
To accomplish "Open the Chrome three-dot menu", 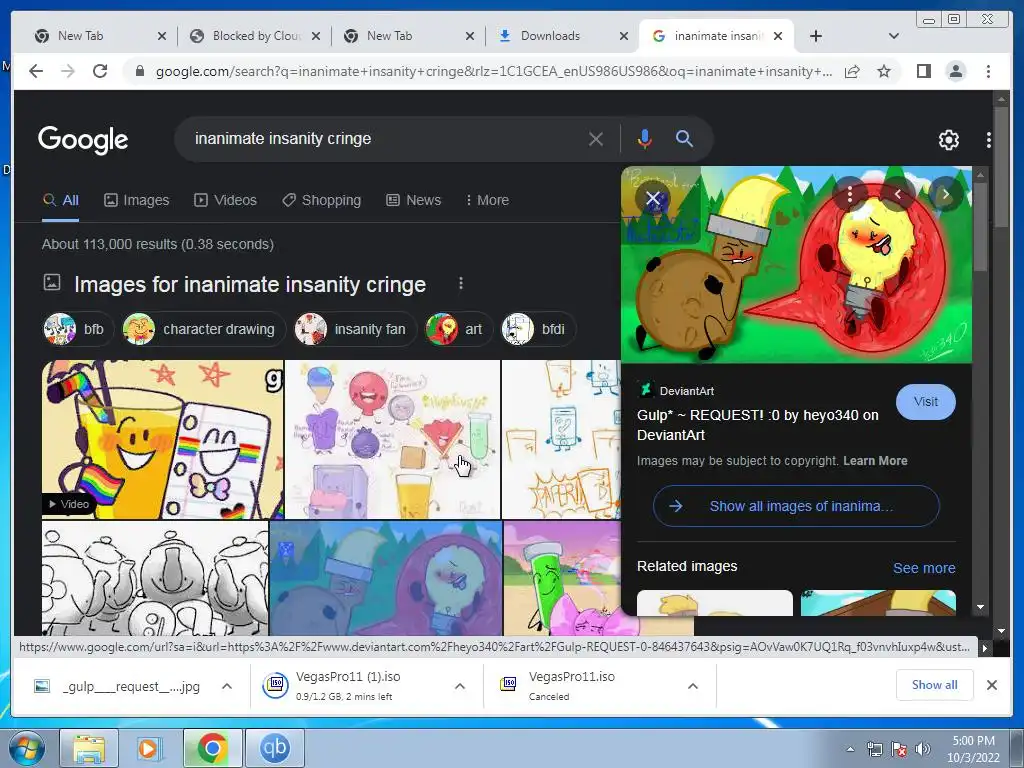I will [x=988, y=71].
